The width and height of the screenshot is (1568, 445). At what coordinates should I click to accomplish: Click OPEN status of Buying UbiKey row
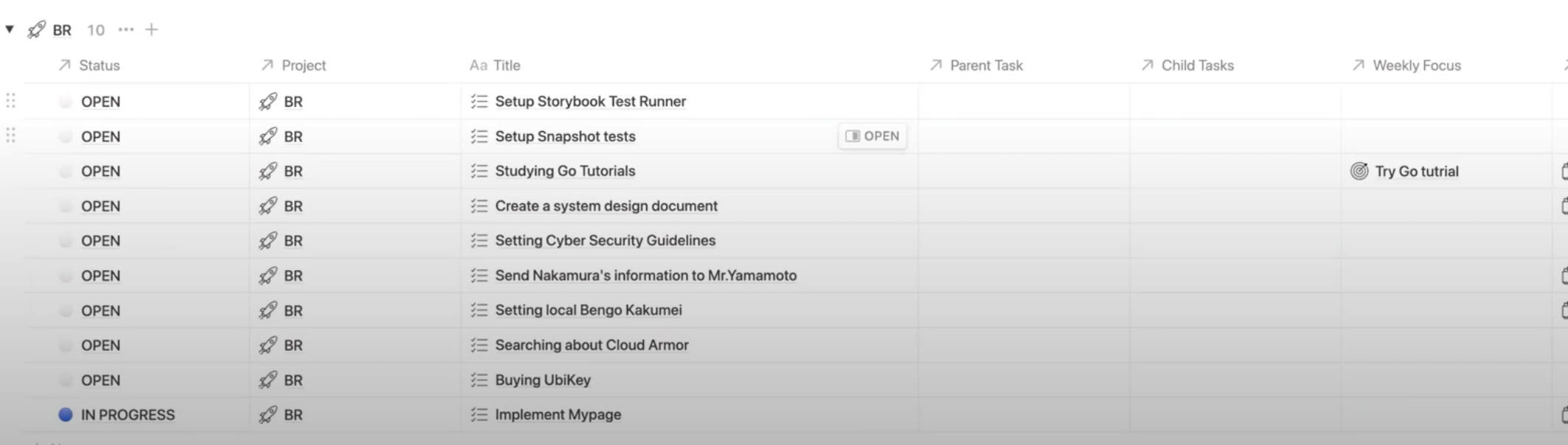pos(100,380)
